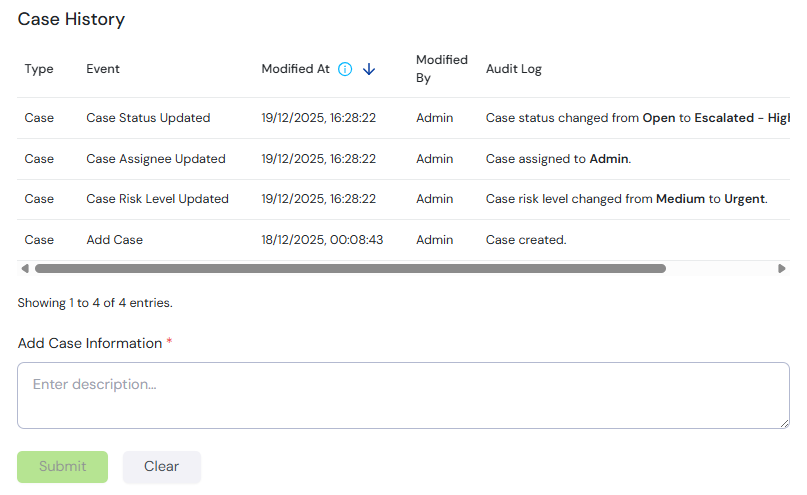The width and height of the screenshot is (807, 495).
Task: Click Admin in the Case Status Updated row
Action: [435, 118]
